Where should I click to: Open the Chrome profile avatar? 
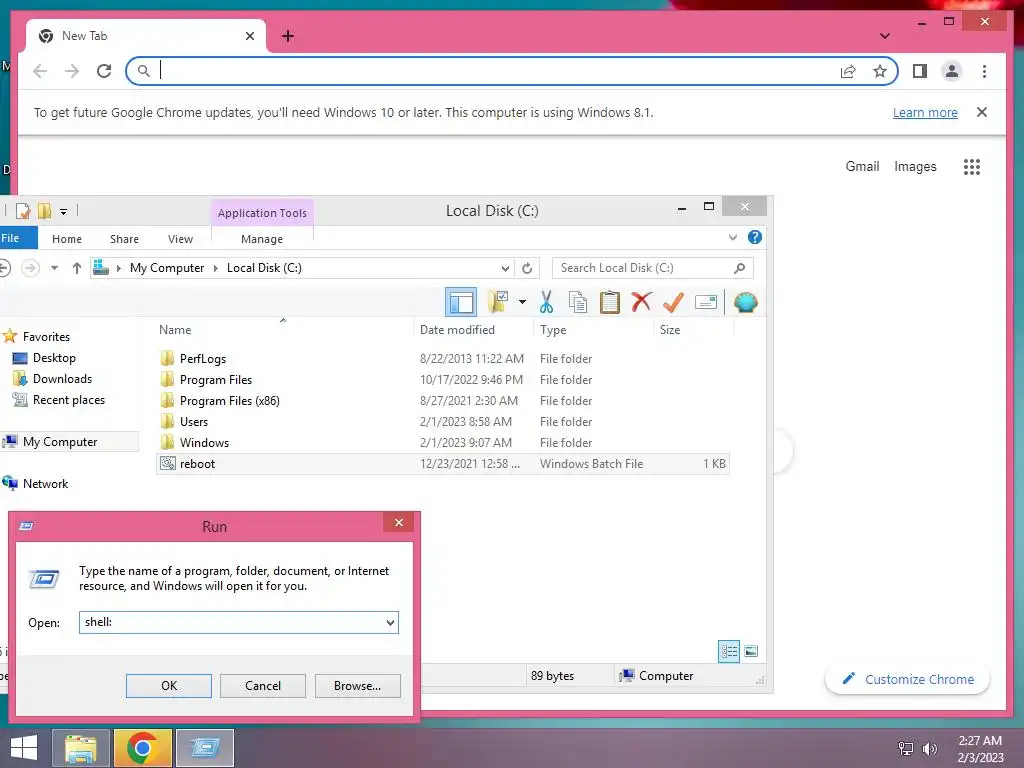(952, 71)
